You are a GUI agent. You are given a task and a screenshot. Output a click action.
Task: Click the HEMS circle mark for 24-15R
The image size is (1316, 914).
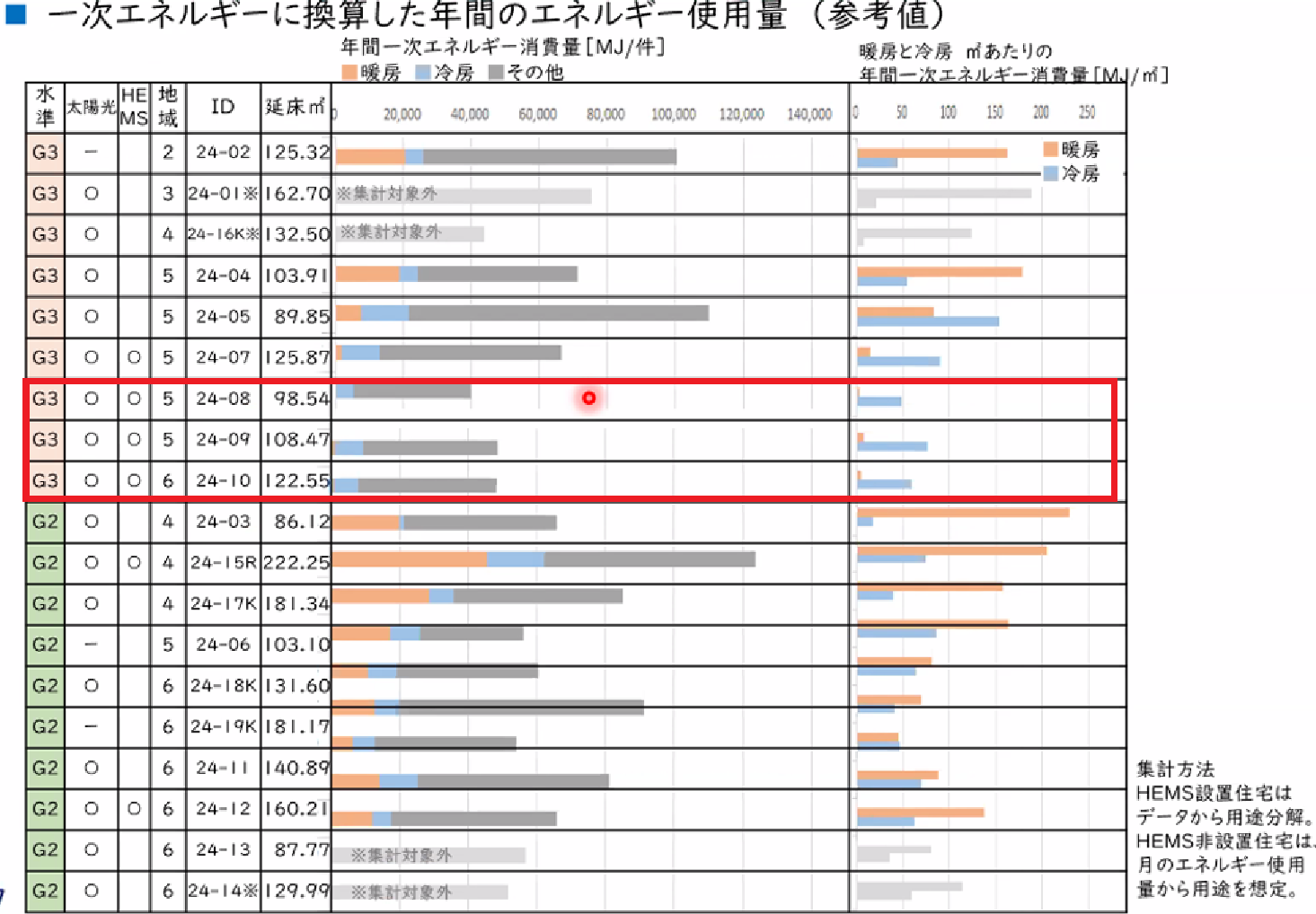pos(134,563)
